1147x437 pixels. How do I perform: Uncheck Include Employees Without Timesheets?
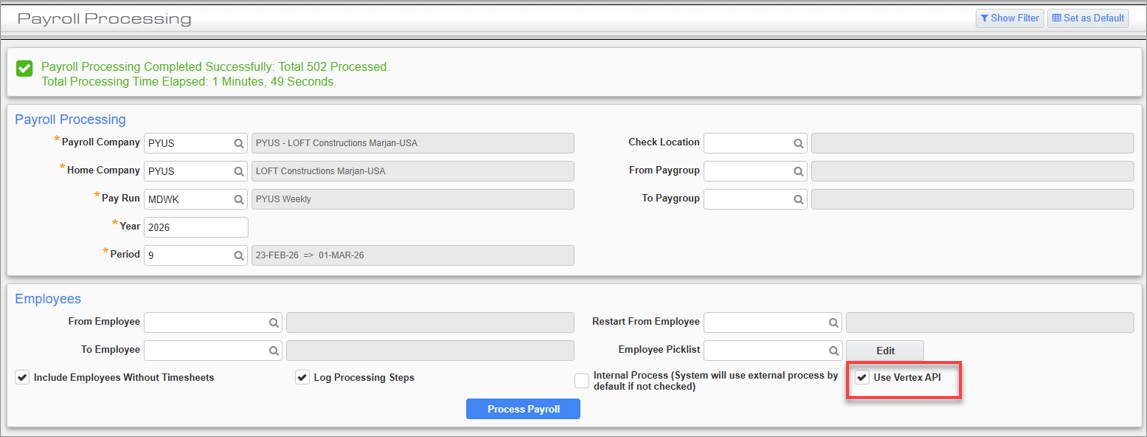22,378
